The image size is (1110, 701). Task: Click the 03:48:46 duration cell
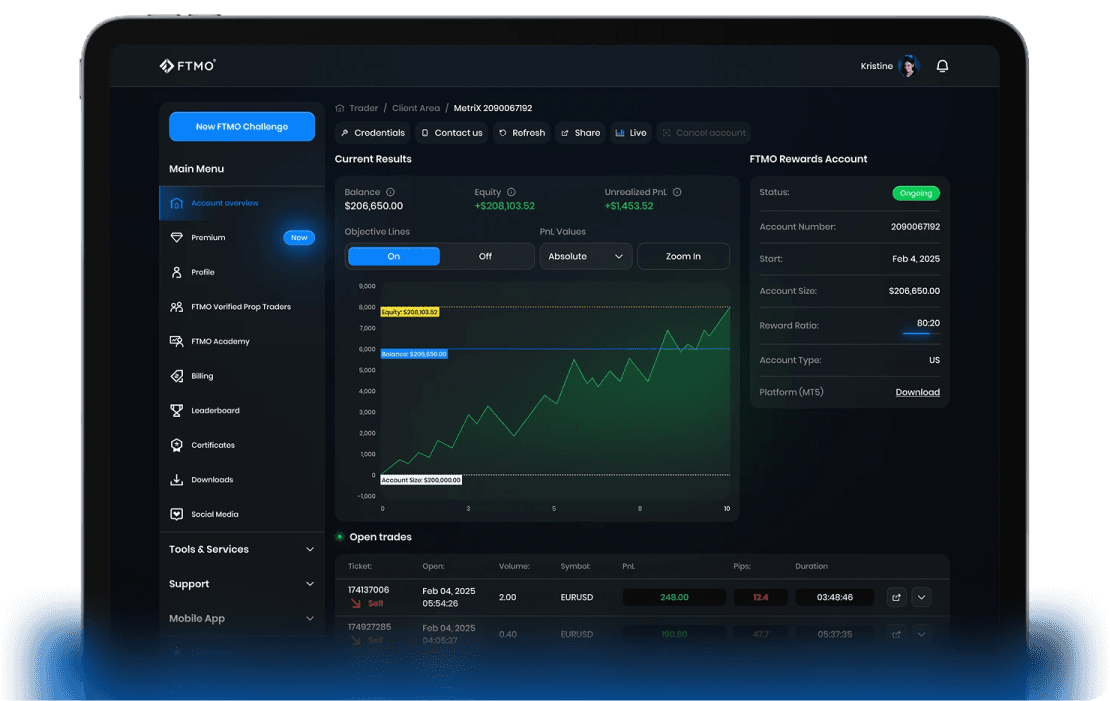tap(835, 598)
